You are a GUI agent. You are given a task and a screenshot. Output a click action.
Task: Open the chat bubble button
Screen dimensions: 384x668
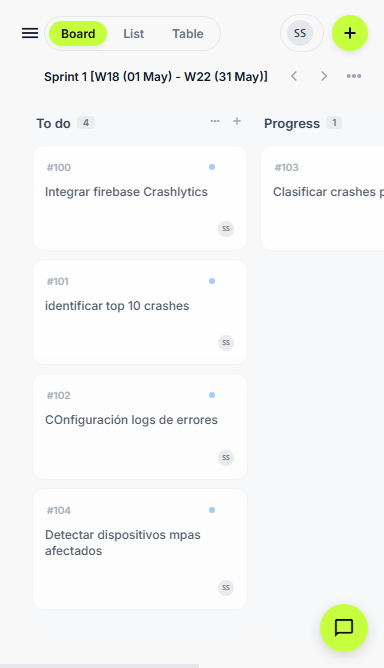[x=344, y=628]
